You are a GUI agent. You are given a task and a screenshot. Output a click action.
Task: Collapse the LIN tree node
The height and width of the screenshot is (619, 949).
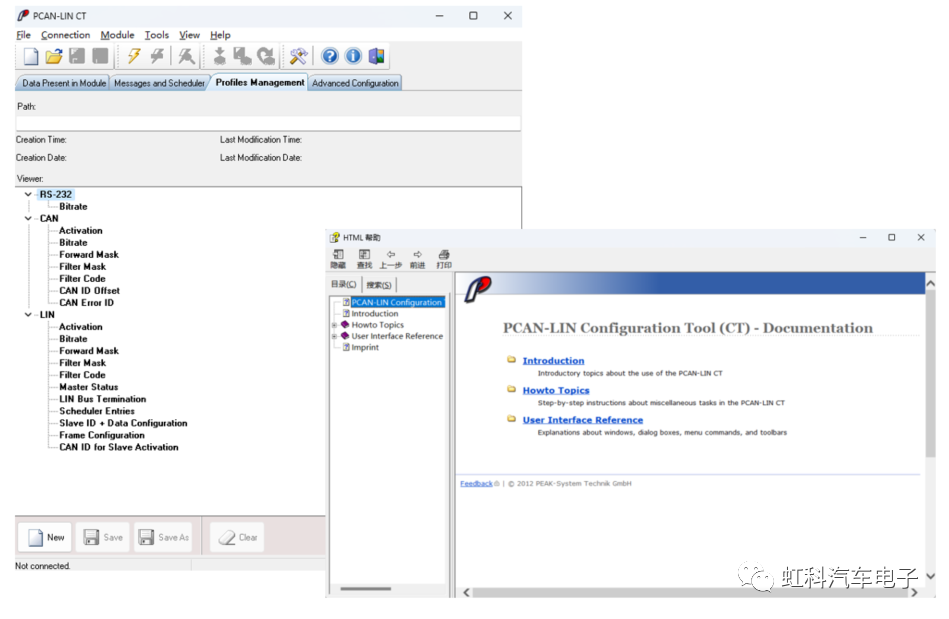28,315
